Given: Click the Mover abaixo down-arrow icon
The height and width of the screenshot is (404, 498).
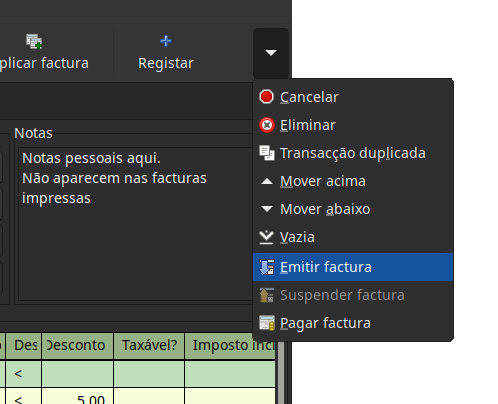Looking at the screenshot, I should click(x=267, y=209).
